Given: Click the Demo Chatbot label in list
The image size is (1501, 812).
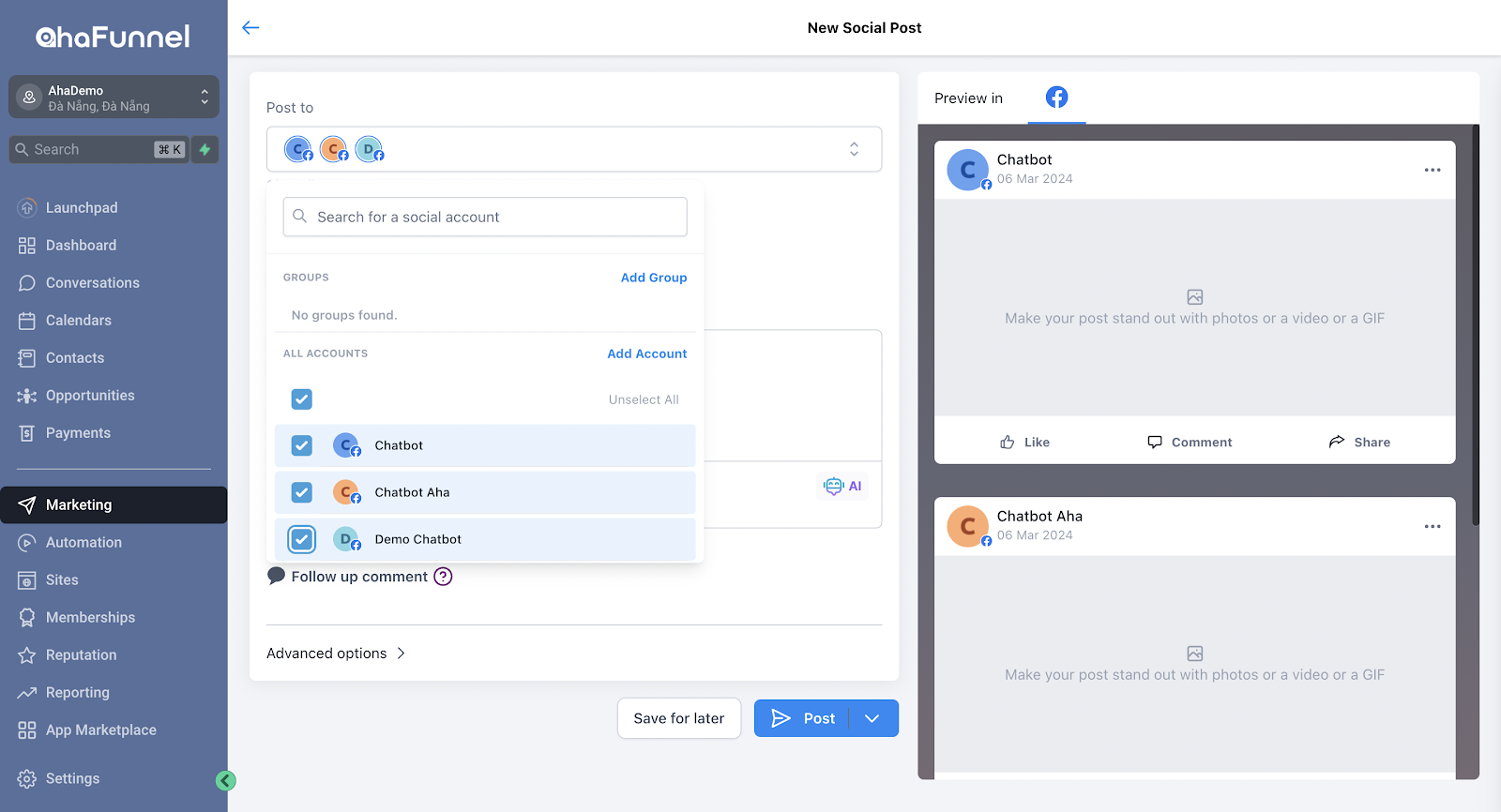Looking at the screenshot, I should pyautogui.click(x=417, y=539).
